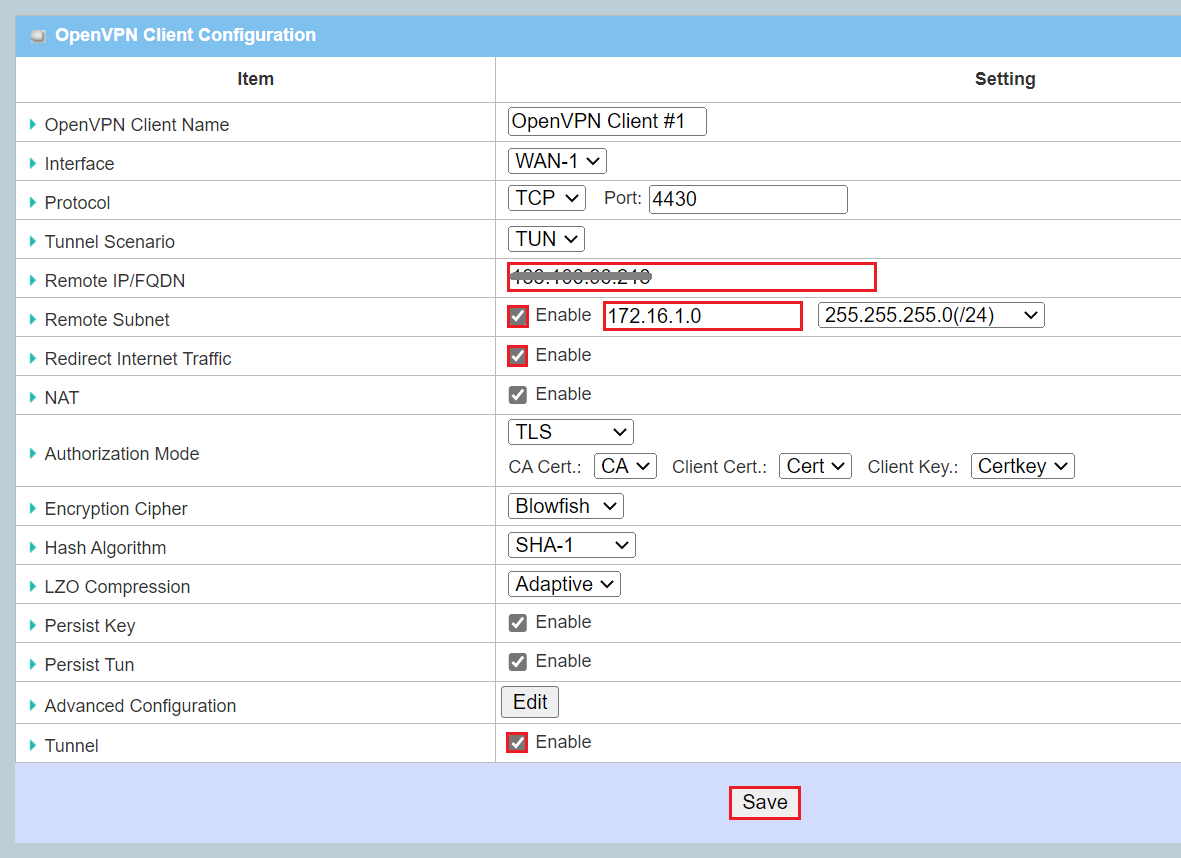Click the Advanced Configuration Edit button
This screenshot has height=858, width=1181.
point(530,702)
